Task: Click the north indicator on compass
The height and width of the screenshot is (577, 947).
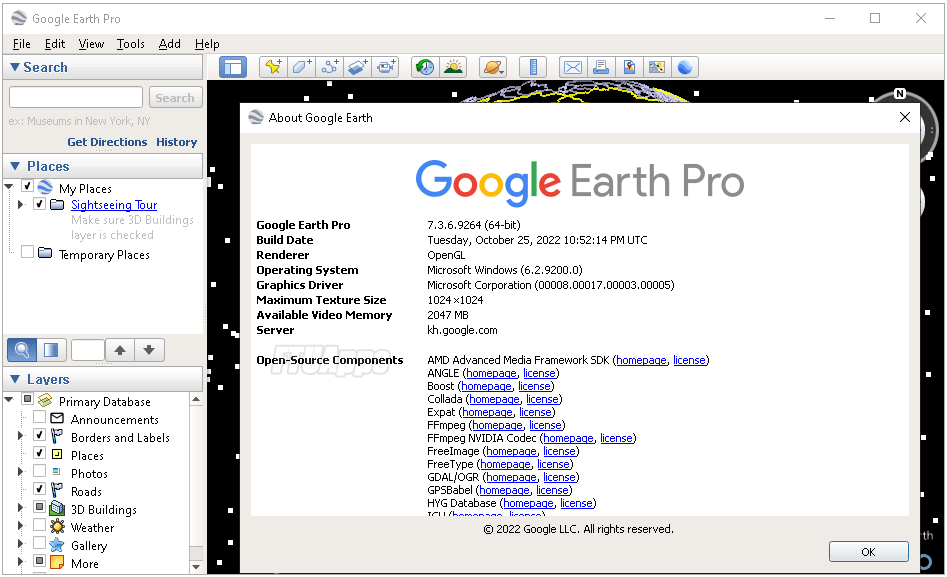Action: click(x=900, y=94)
